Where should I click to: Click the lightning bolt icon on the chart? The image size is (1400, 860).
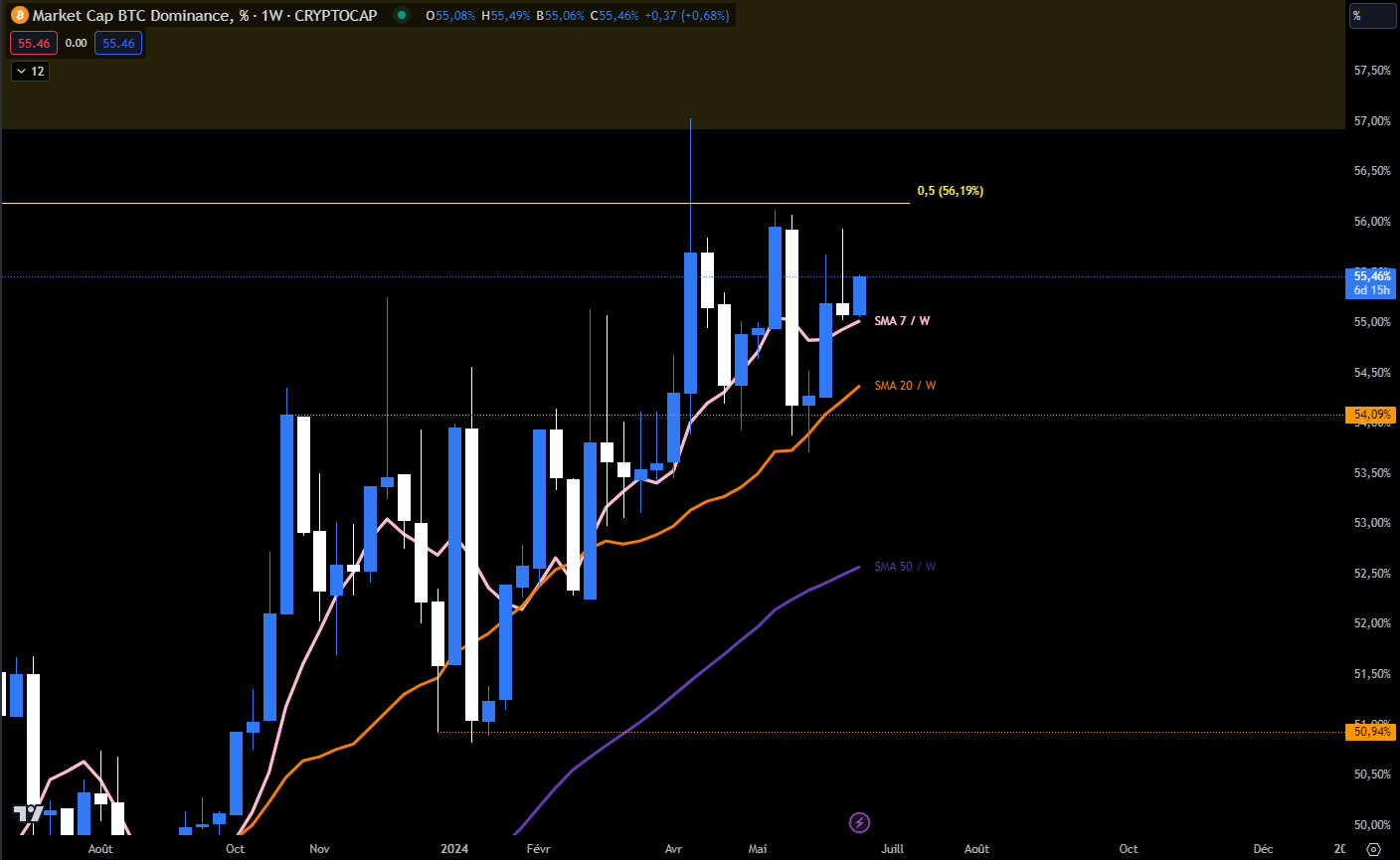tap(858, 822)
